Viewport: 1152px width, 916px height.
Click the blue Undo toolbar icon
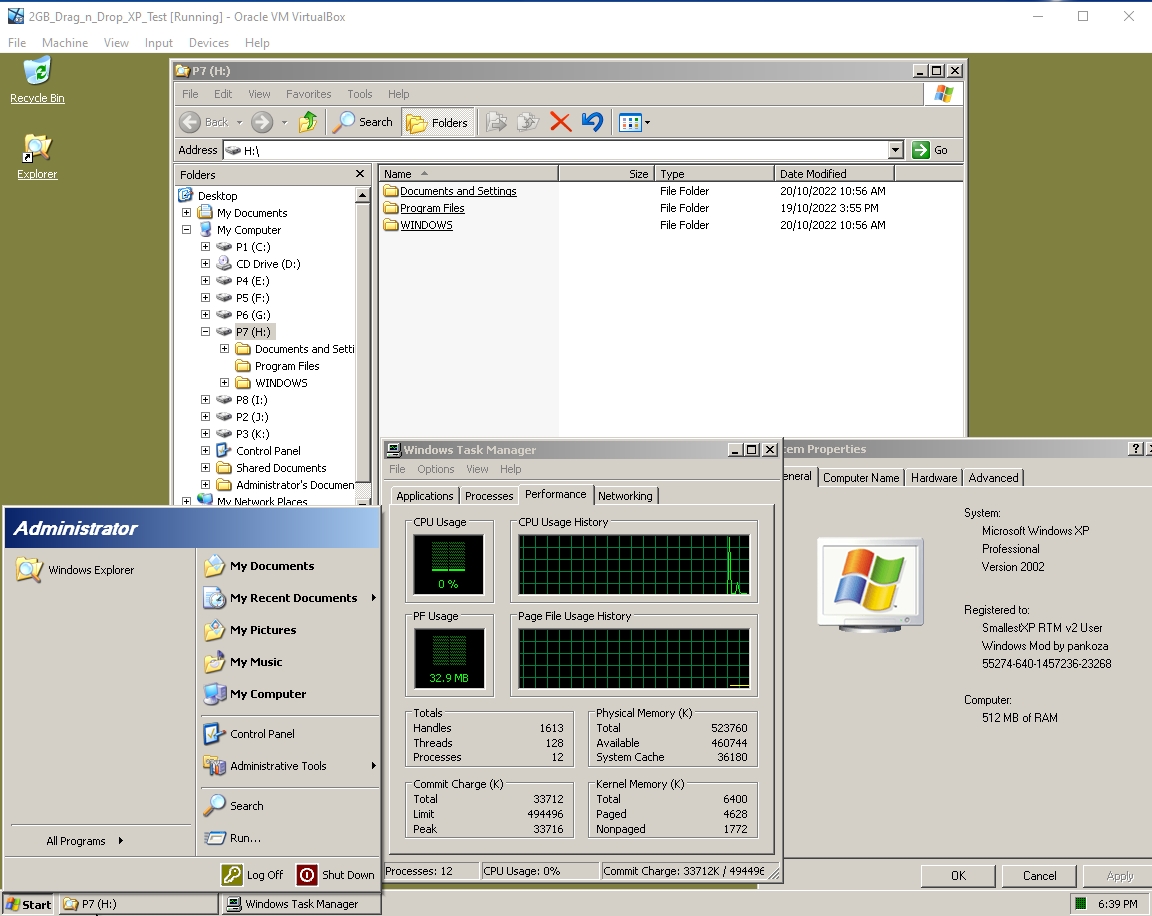point(592,122)
